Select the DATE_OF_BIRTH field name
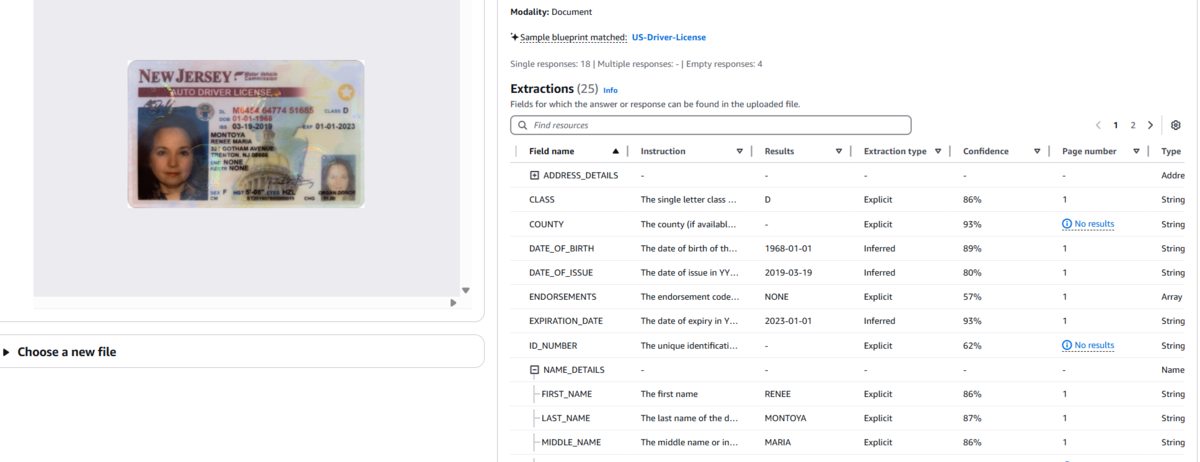 pyautogui.click(x=563, y=248)
